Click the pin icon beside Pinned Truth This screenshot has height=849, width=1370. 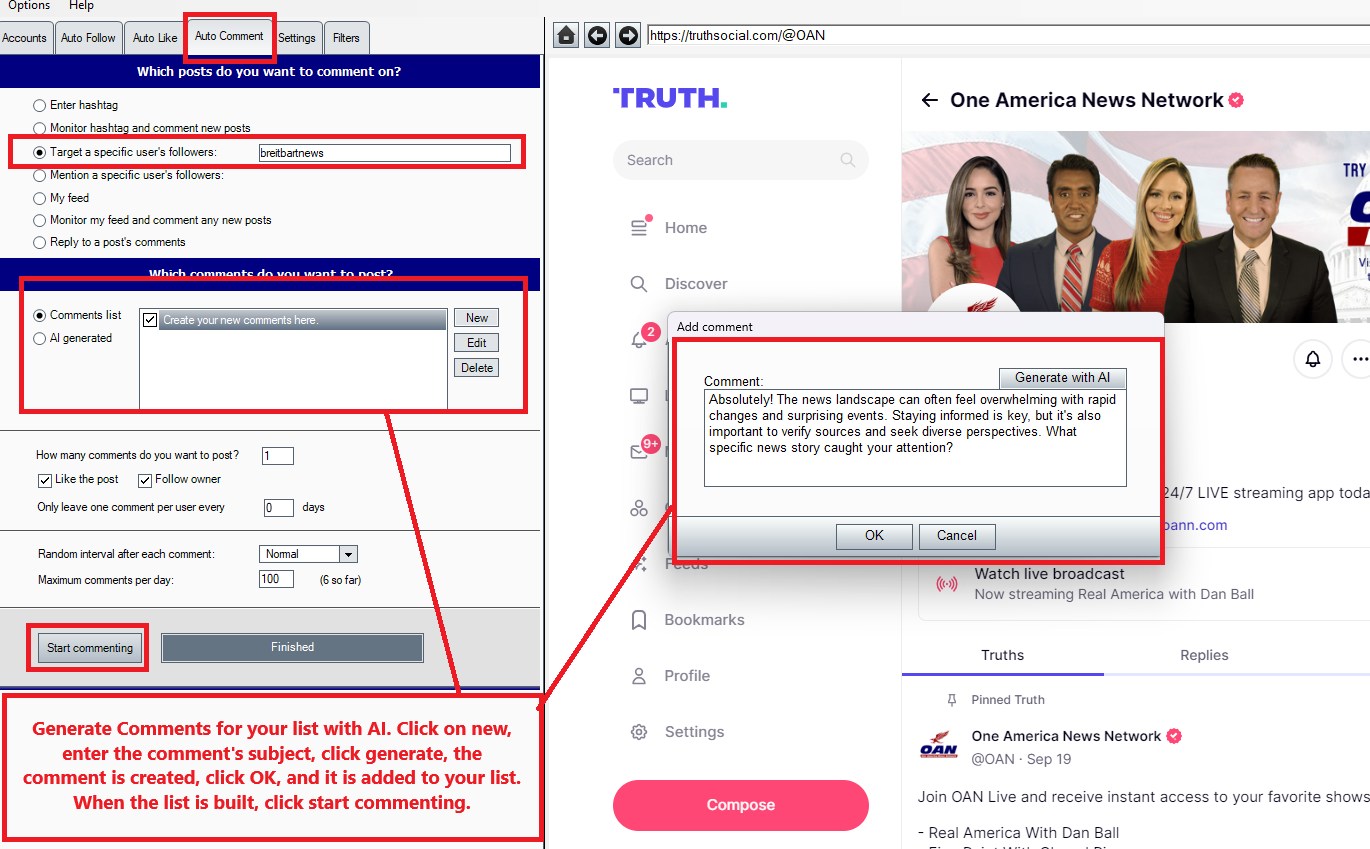952,700
